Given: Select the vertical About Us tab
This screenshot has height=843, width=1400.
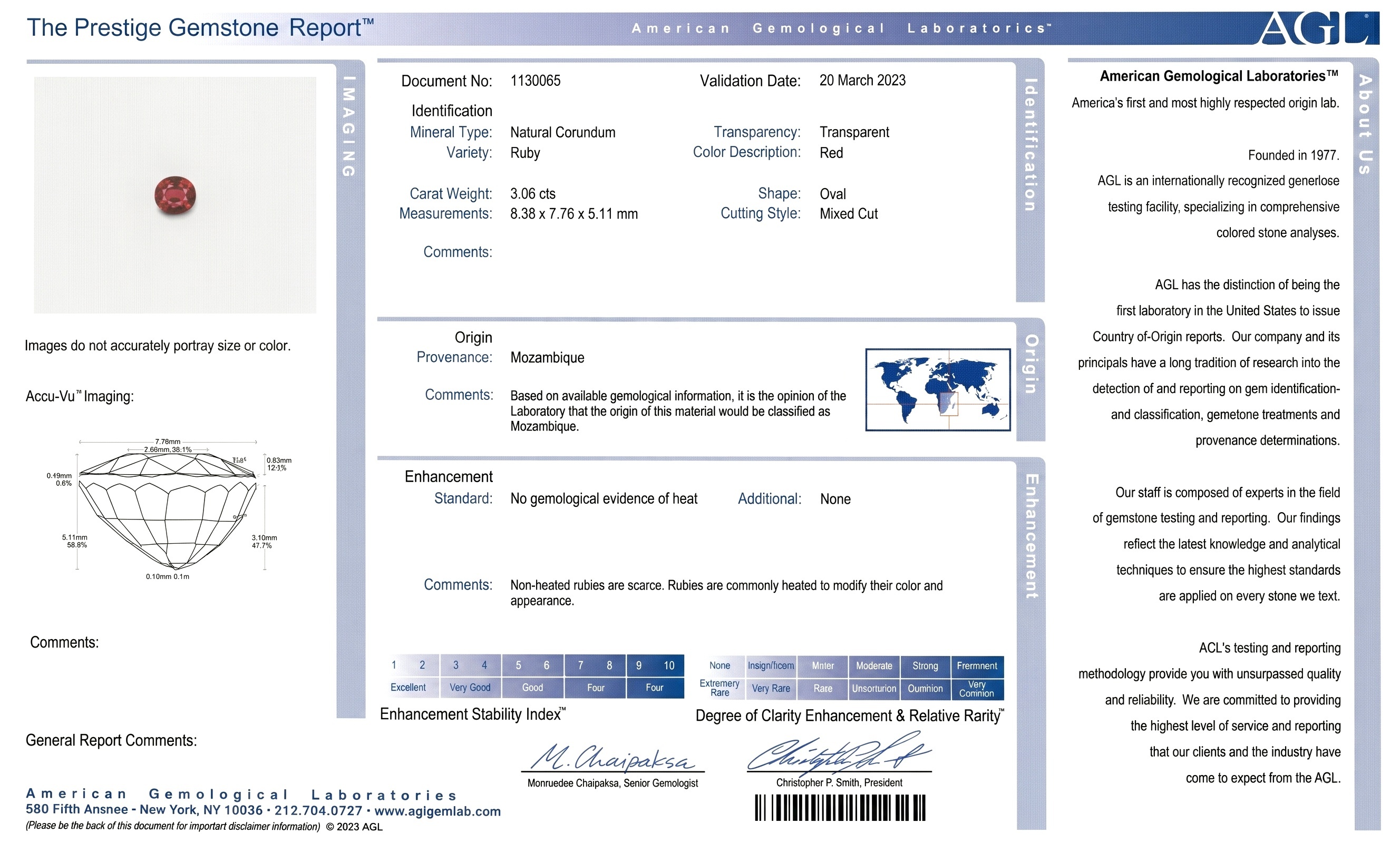Looking at the screenshot, I should tap(1365, 124).
